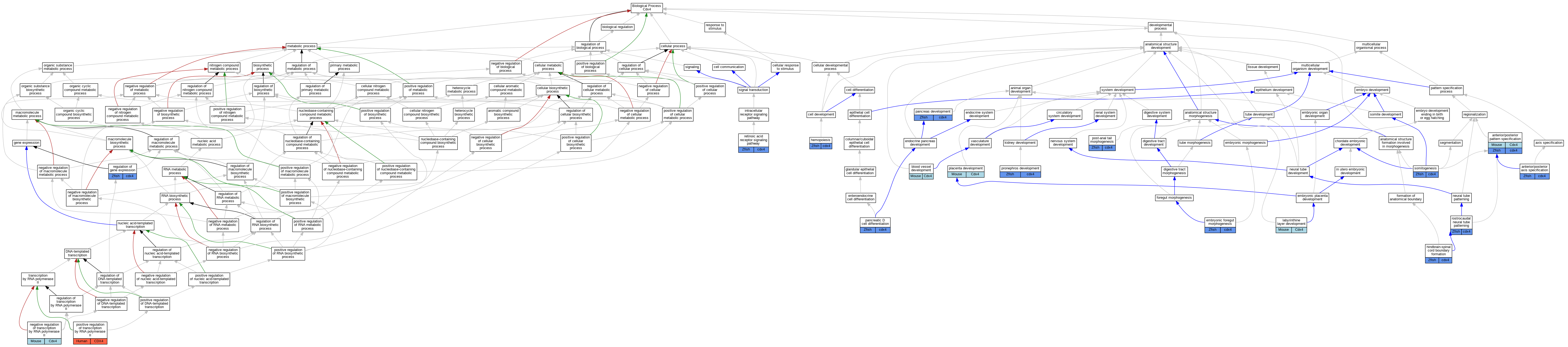Click the Mouse cell under placenta development

(x=957, y=174)
